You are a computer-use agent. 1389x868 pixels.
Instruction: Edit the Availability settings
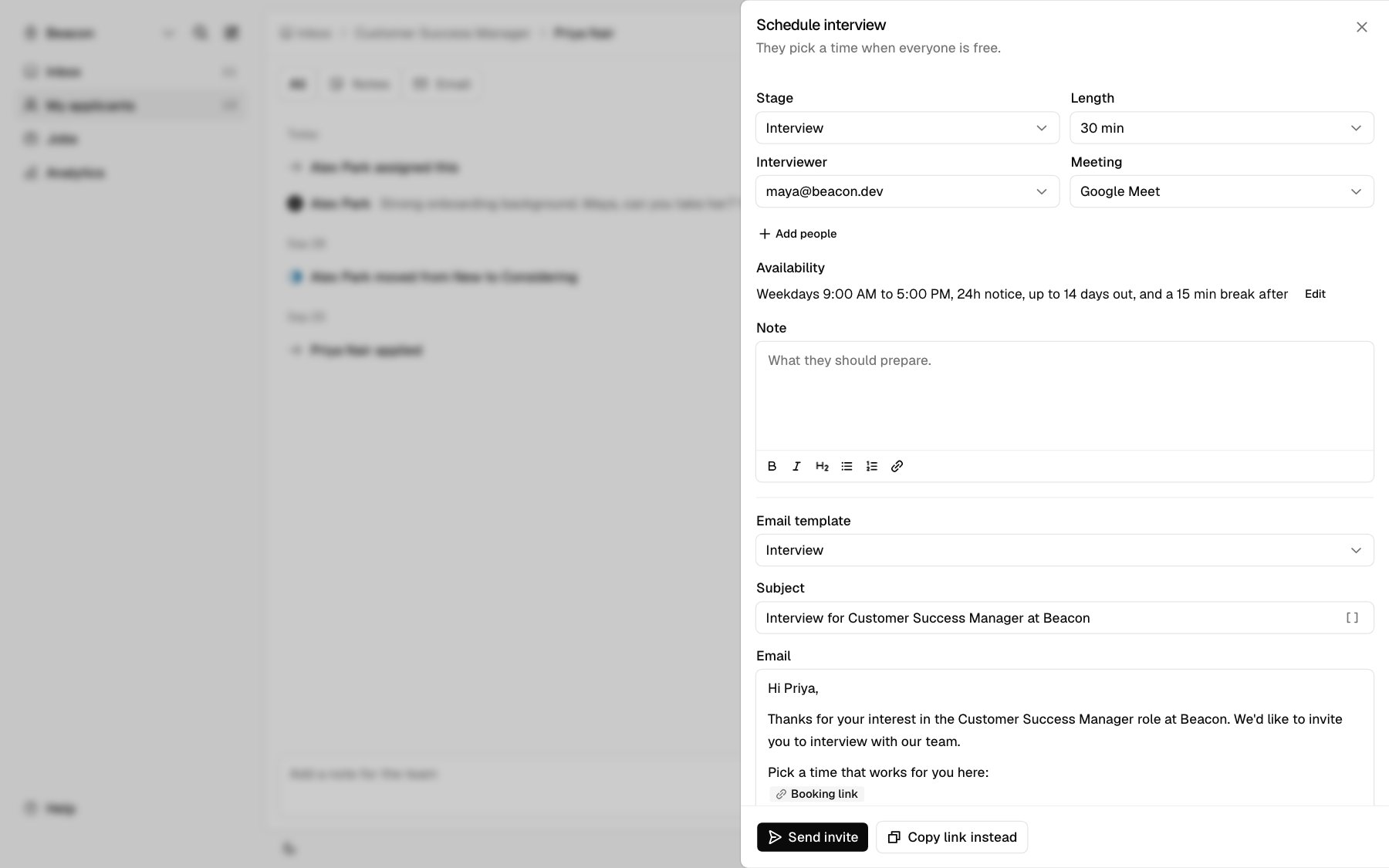pos(1315,294)
